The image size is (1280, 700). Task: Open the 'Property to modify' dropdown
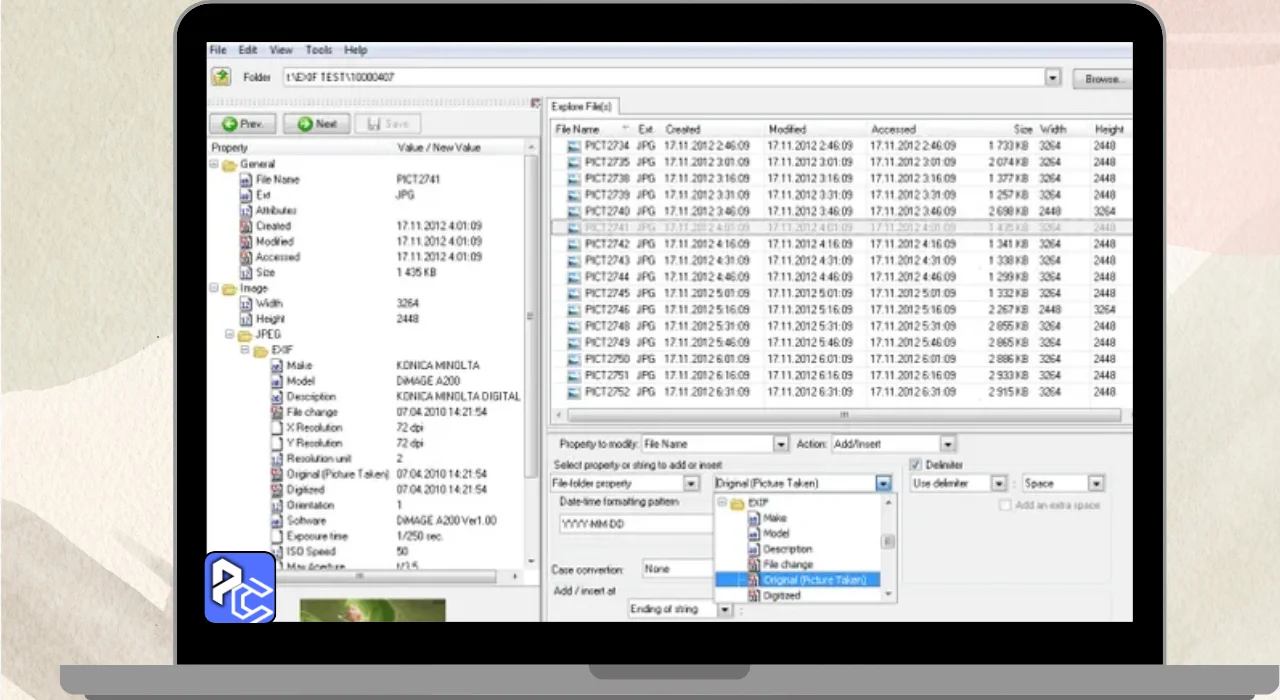click(x=781, y=444)
